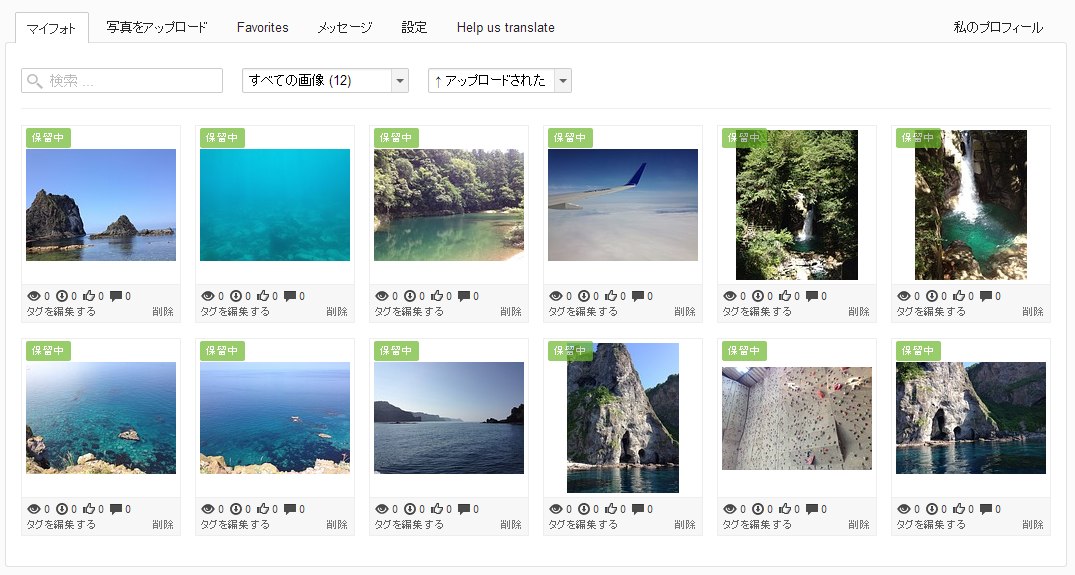This screenshot has height=575, width=1075.
Task: Click 削除 under the twin sea rocks photo
Action: [x=163, y=312]
